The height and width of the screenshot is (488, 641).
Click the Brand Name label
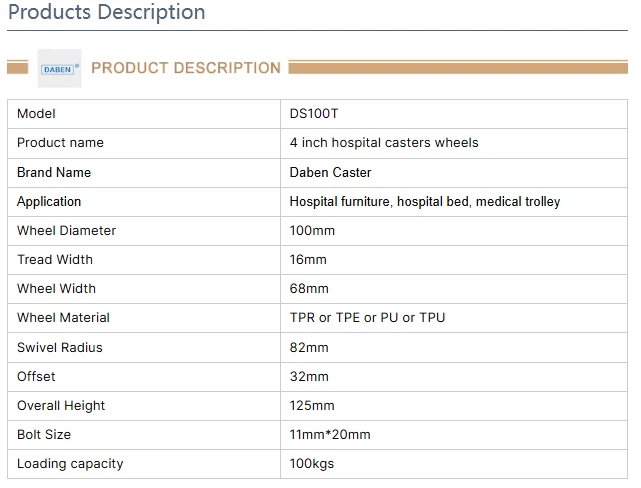54,172
